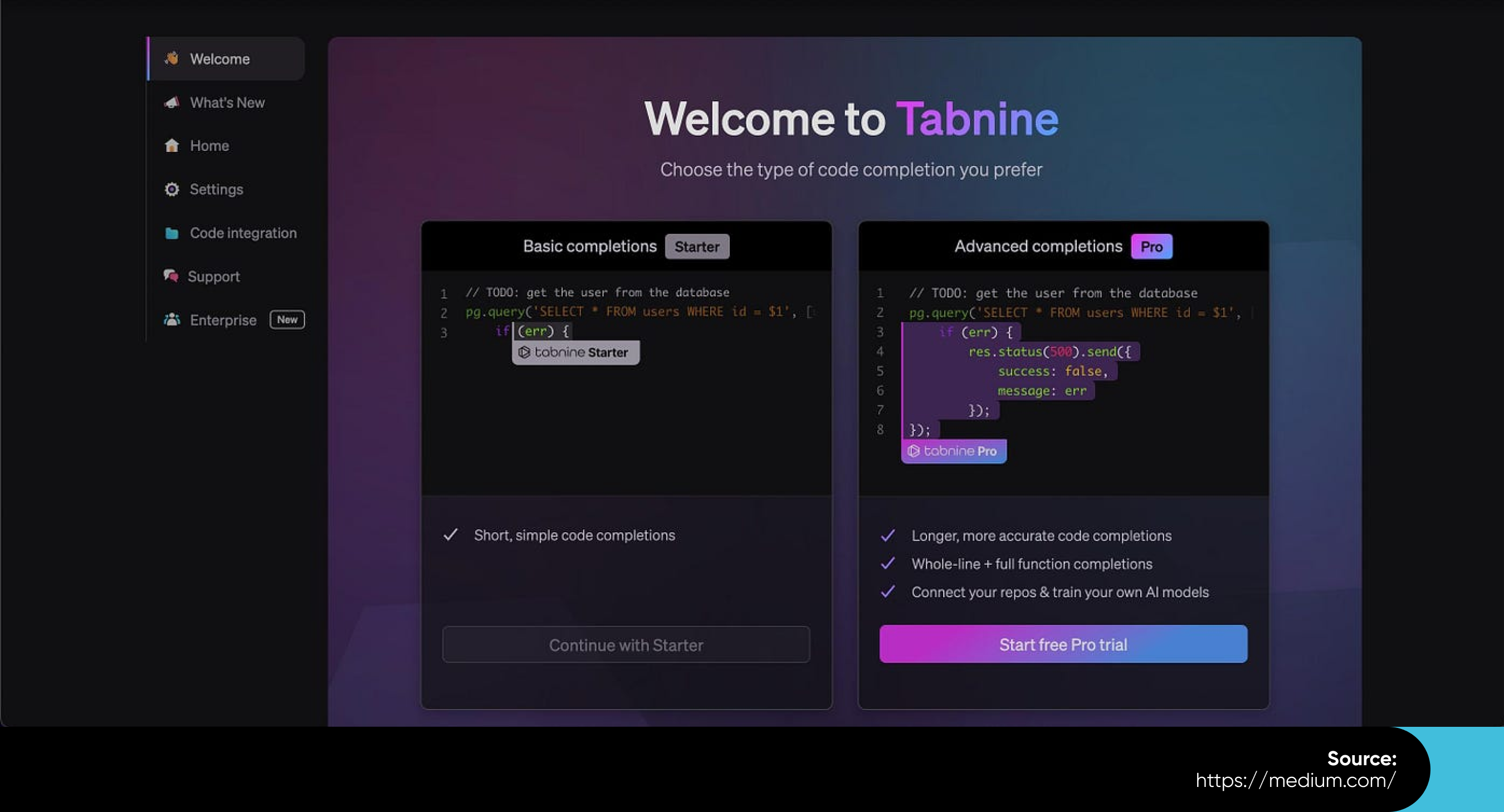Image resolution: width=1504 pixels, height=812 pixels.
Task: Click the megaphone What's New icon
Action: coord(171,102)
